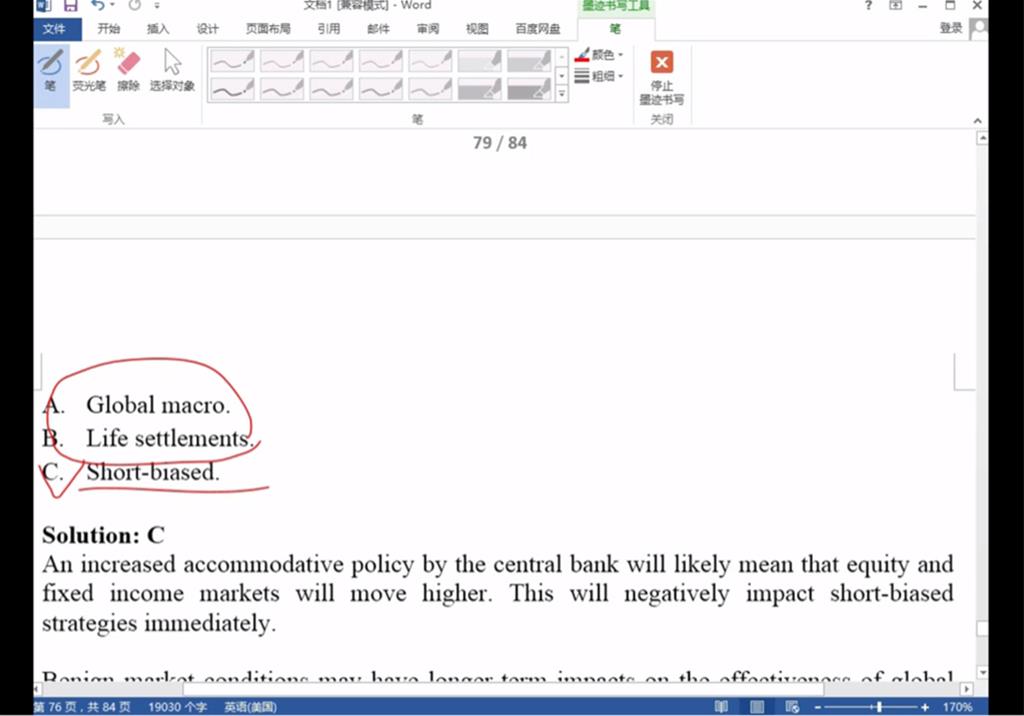The image size is (1024, 716).
Task: Pick the third pen style in bottom gallery row
Action: tap(331, 89)
